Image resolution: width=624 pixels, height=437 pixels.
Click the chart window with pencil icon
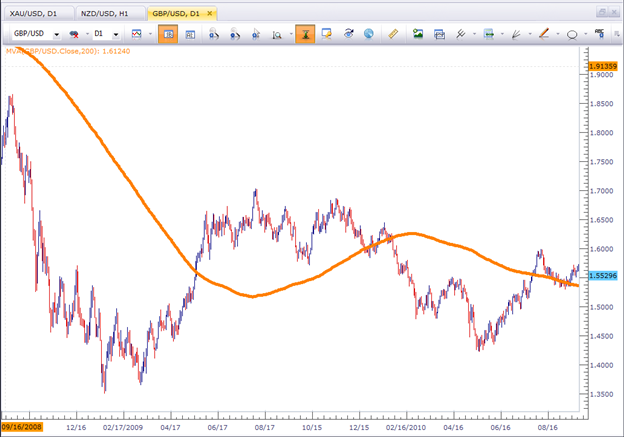click(x=327, y=34)
